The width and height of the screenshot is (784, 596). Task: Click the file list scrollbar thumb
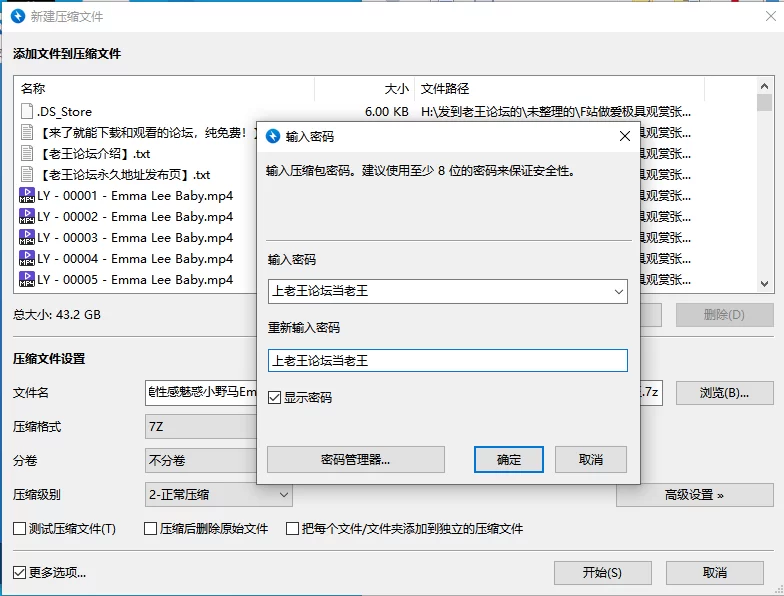[x=764, y=102]
